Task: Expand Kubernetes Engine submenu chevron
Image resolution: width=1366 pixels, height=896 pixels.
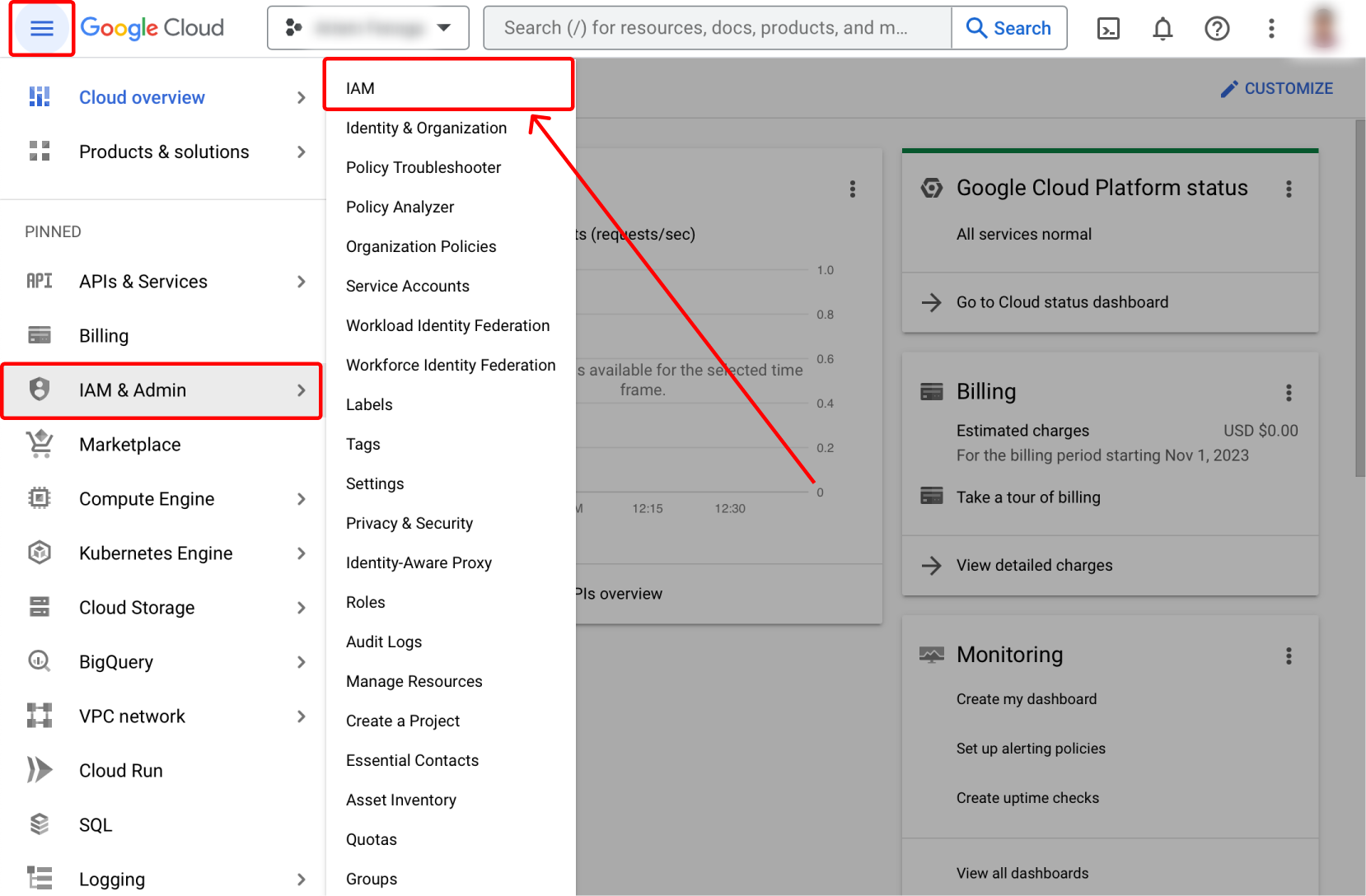Action: [302, 553]
